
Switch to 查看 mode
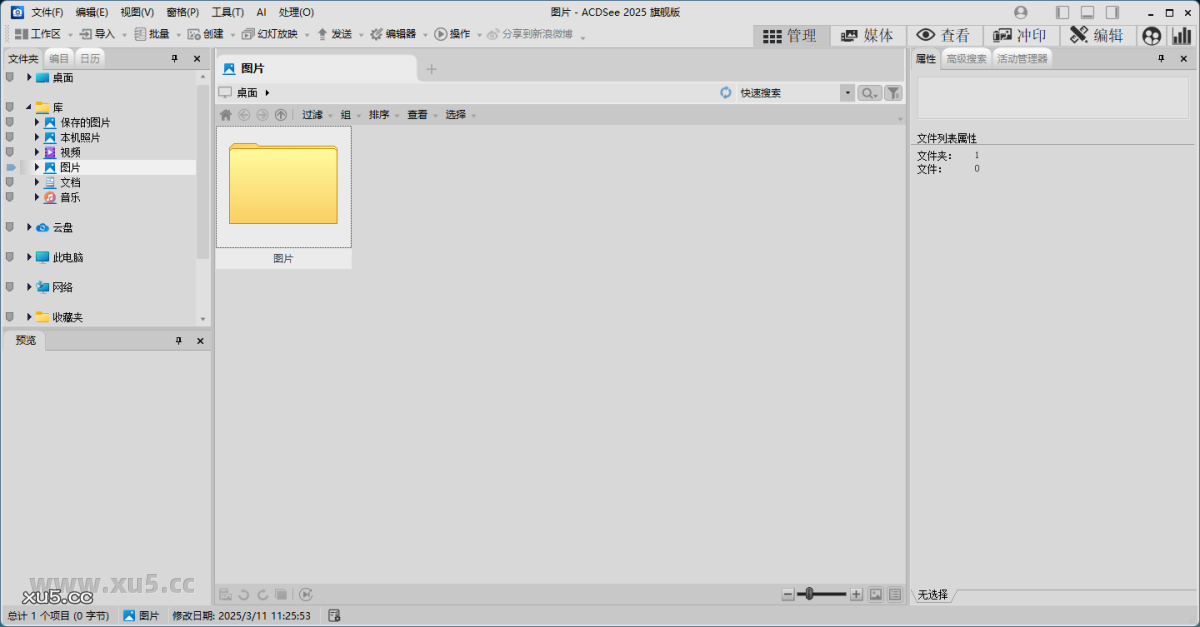point(944,35)
